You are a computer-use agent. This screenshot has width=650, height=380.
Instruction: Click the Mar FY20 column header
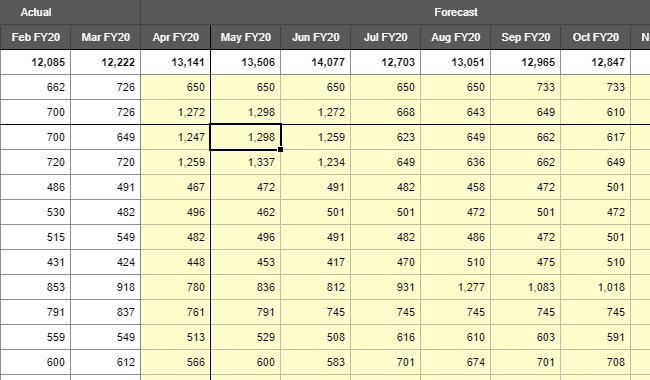click(106, 37)
